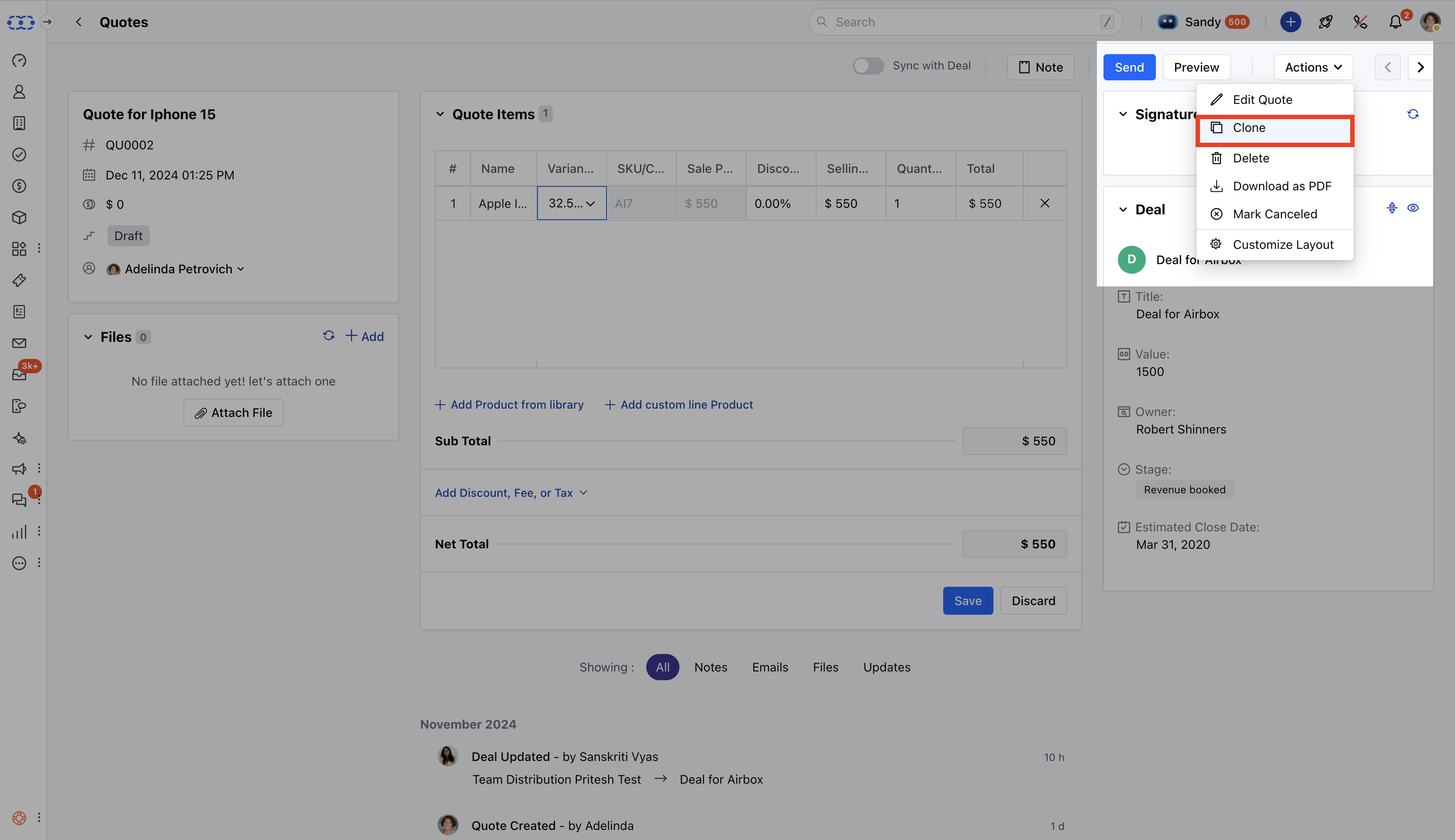The image size is (1455, 840).
Task: Open reports bar chart icon in sidebar
Action: coord(19,531)
